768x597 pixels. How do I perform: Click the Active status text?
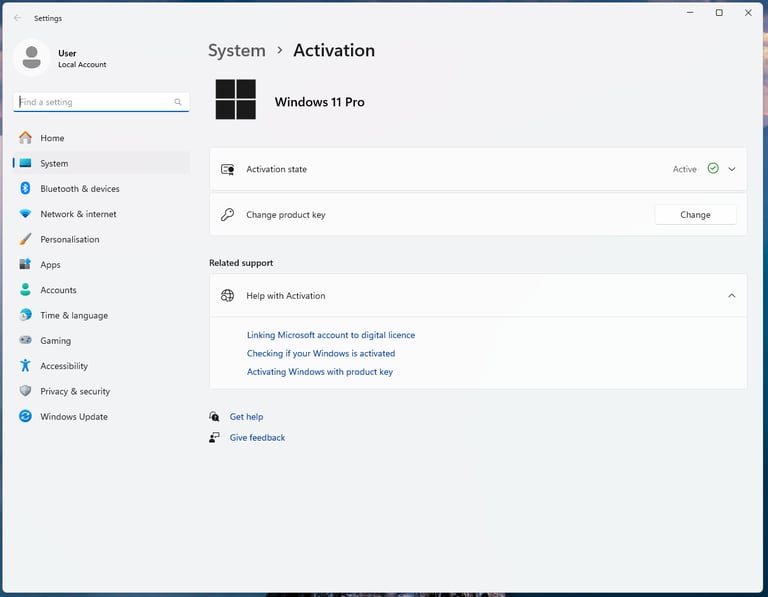[684, 169]
